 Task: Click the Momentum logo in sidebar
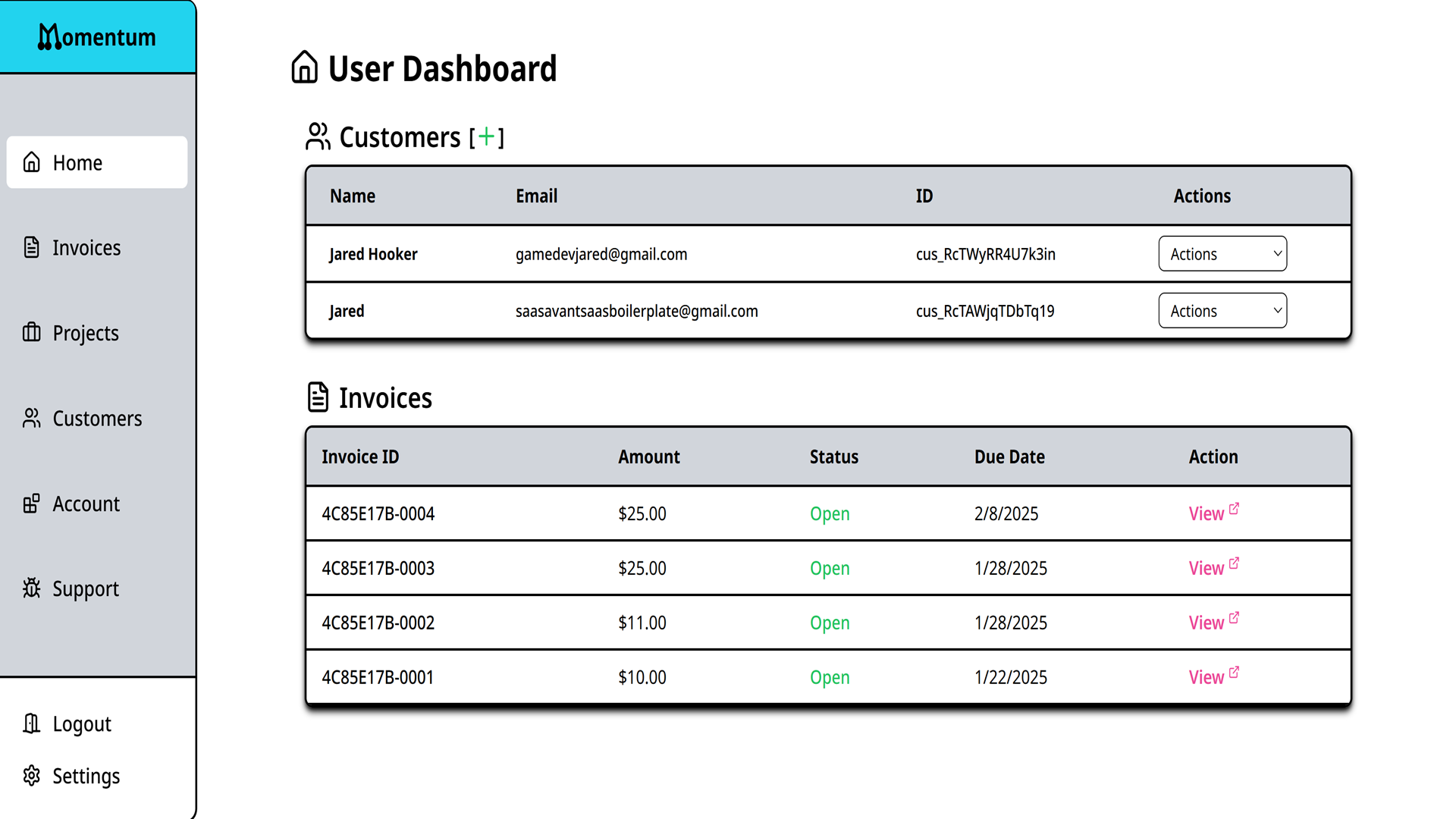(97, 36)
